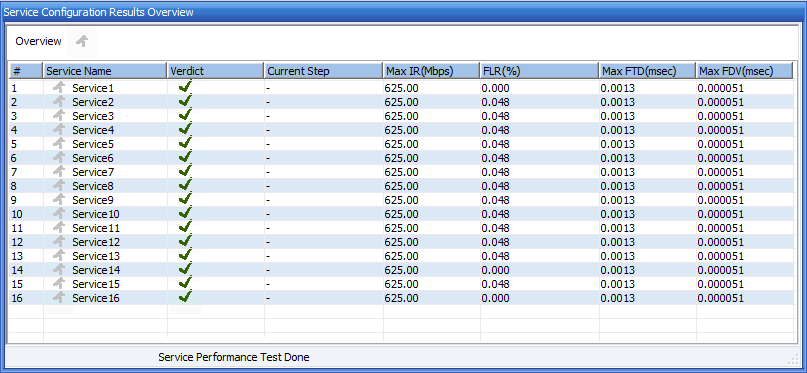
Task: Sort by the # column header
Action: click(x=26, y=71)
